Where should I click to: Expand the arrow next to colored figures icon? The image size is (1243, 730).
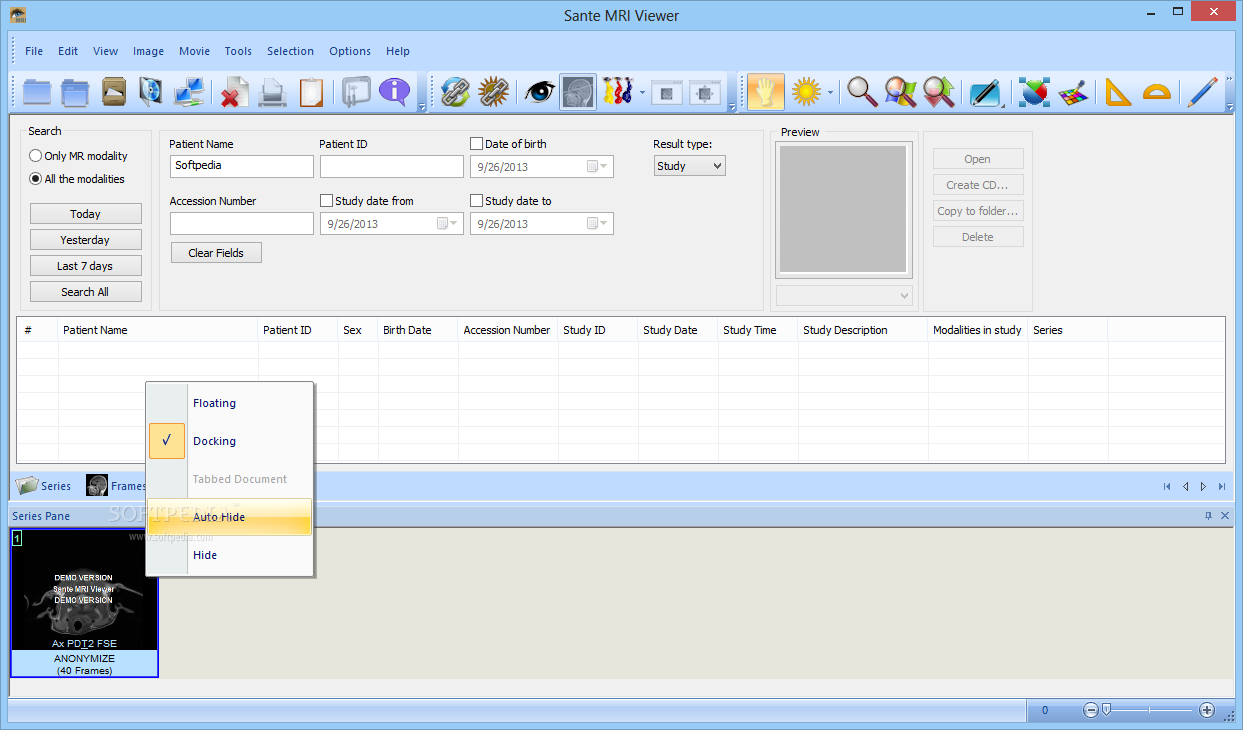(643, 93)
